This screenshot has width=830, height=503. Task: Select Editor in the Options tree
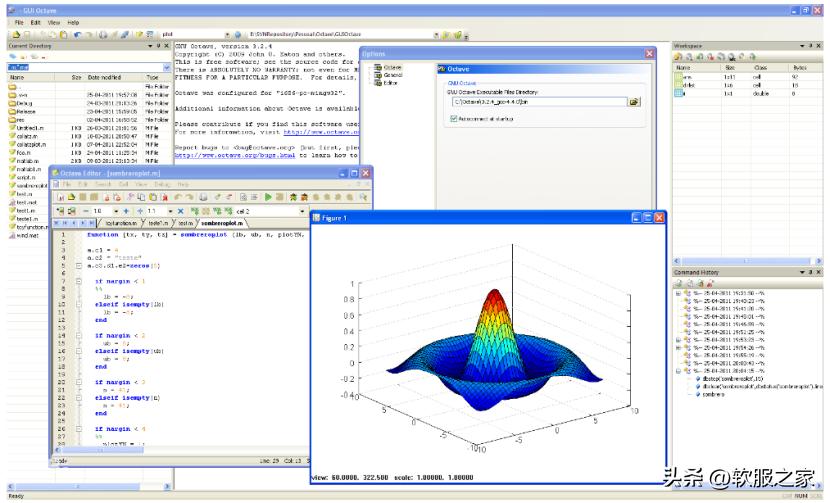point(391,83)
